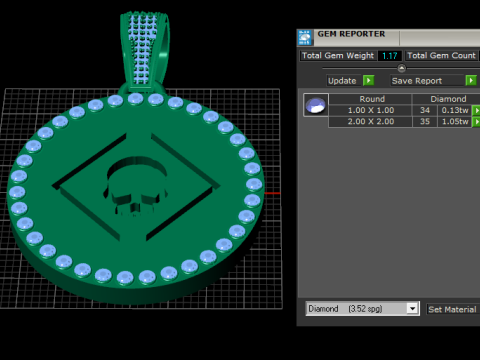This screenshot has height=360, width=480.
Task: Click the green arrow beside Update
Action: [x=368, y=81]
